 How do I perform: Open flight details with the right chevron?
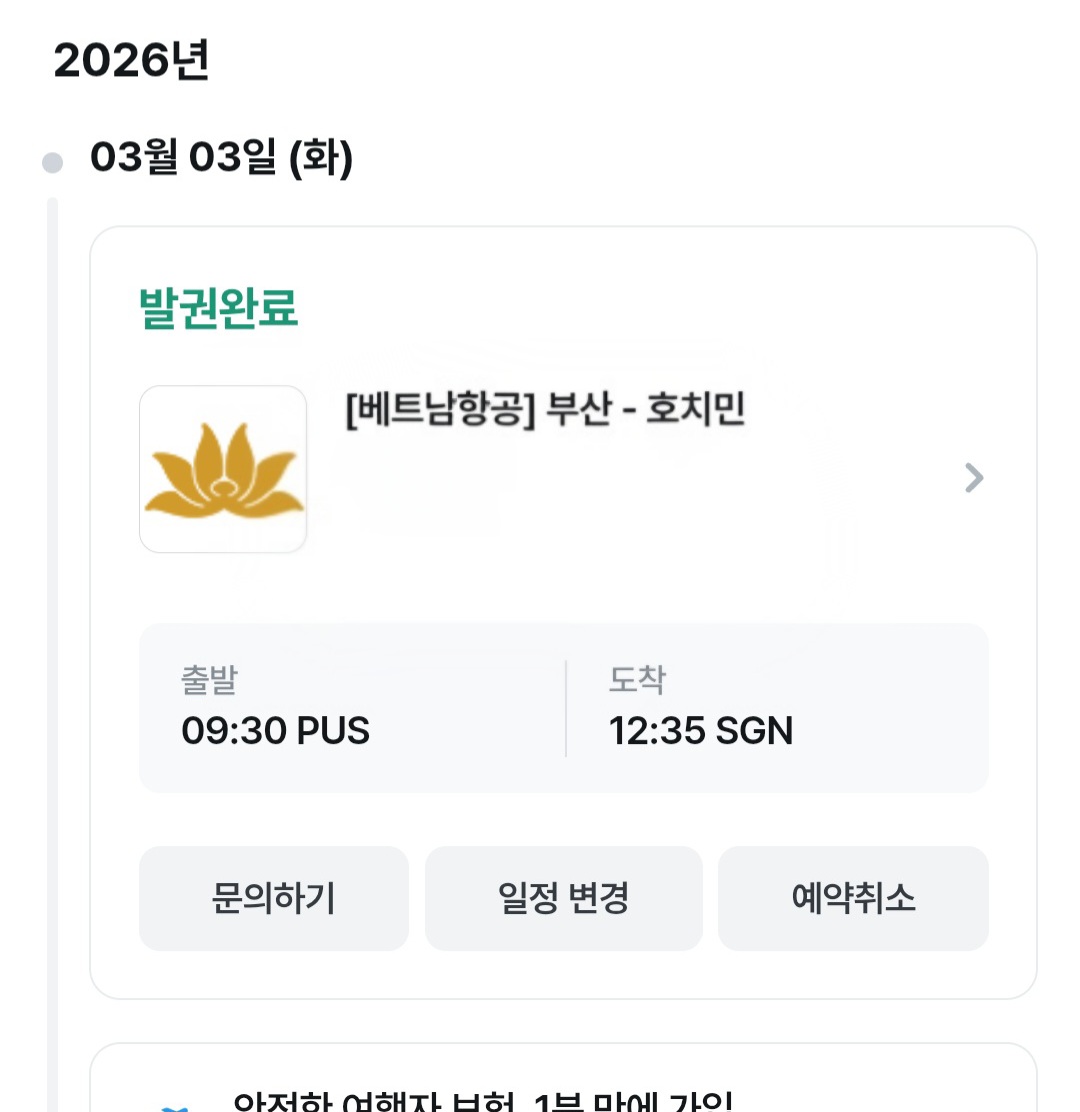(x=974, y=478)
